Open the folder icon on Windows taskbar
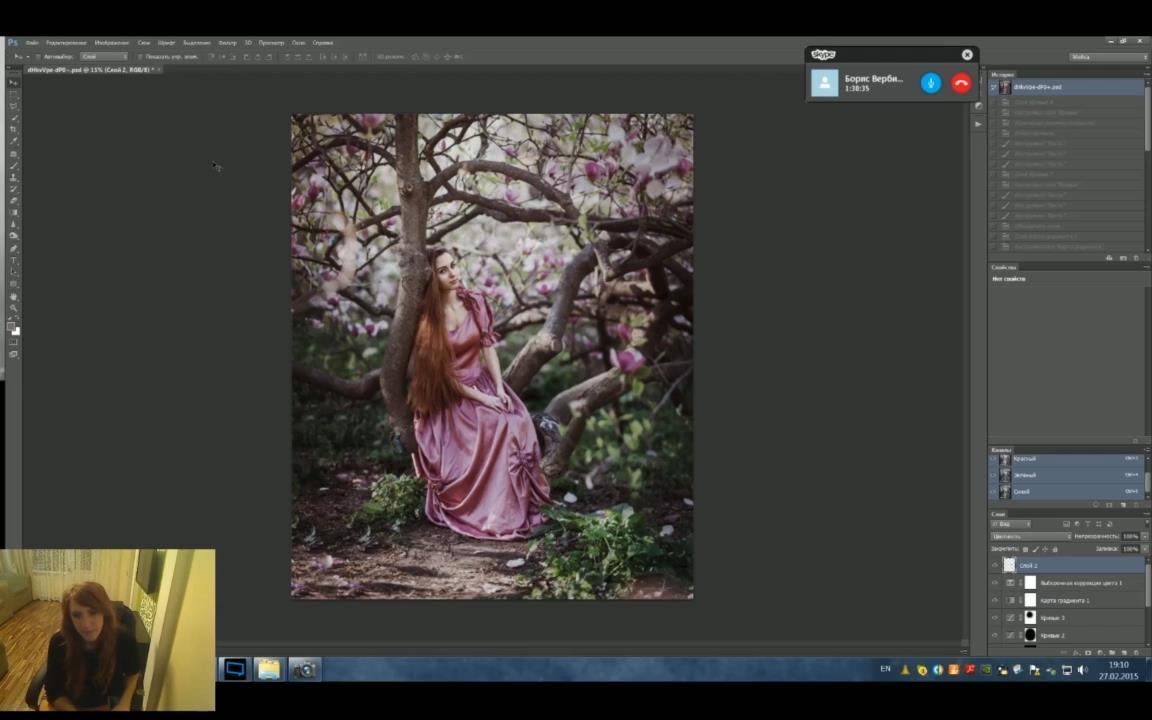 tap(269, 669)
